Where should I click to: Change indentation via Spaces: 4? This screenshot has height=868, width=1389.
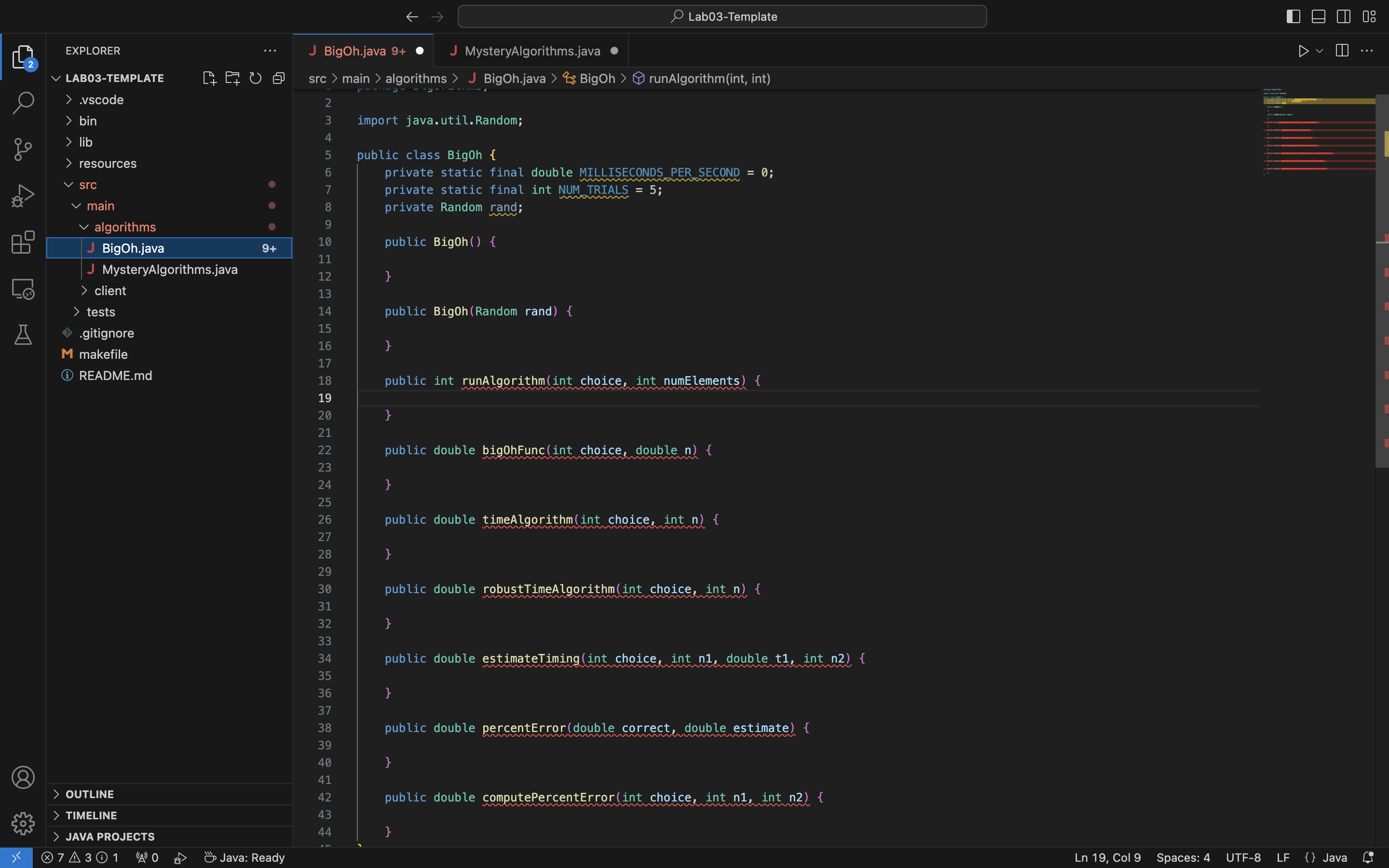[x=1183, y=858]
